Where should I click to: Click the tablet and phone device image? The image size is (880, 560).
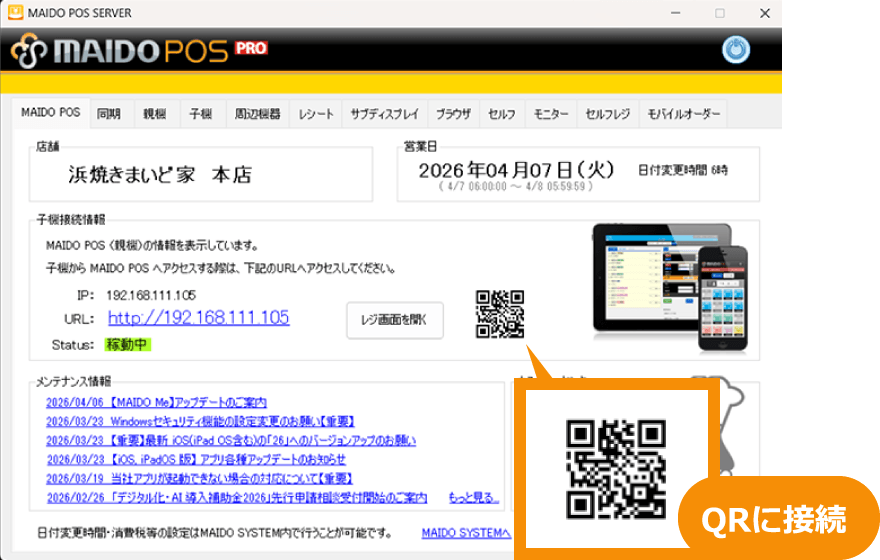pyautogui.click(x=670, y=287)
